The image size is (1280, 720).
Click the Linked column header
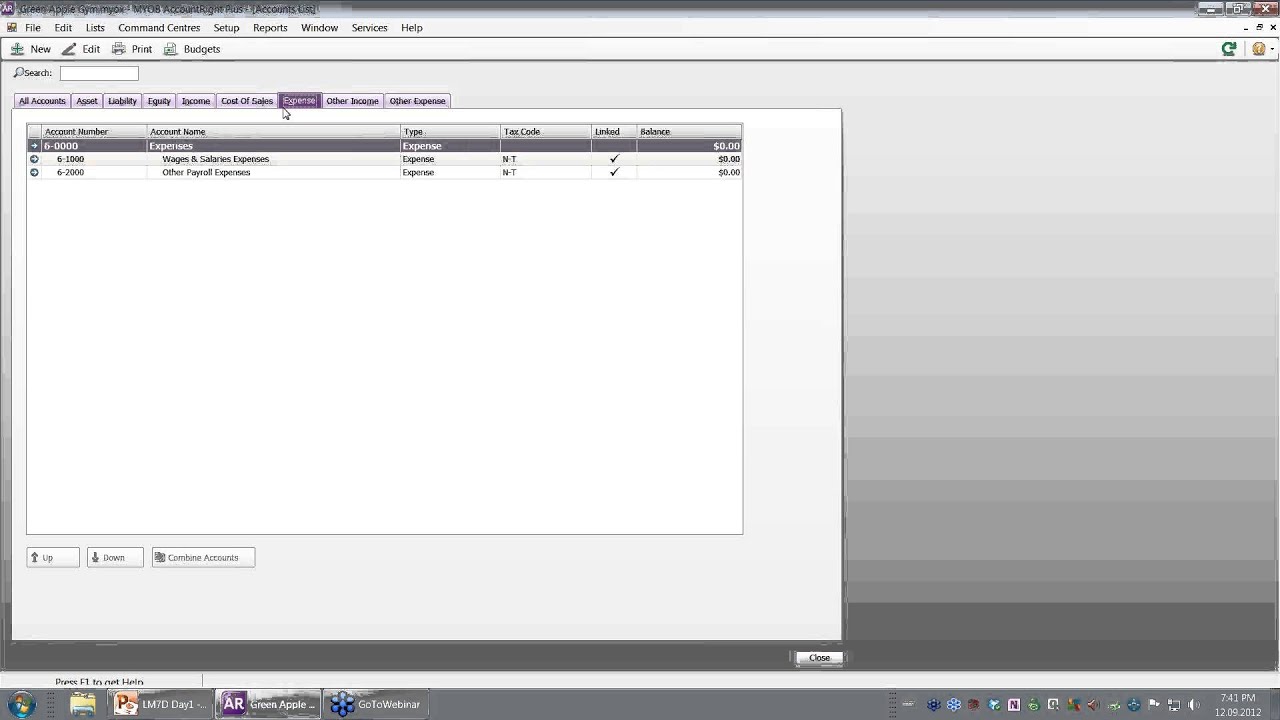coord(614,132)
